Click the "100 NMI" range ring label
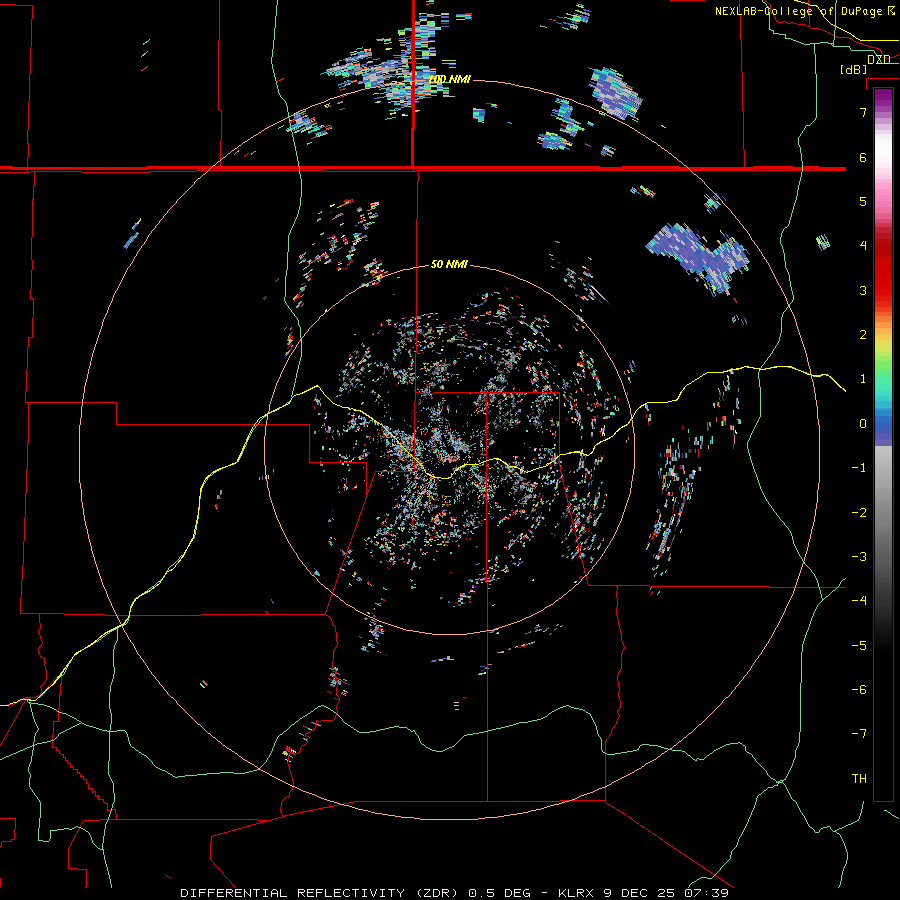The image size is (900, 900). click(x=450, y=79)
